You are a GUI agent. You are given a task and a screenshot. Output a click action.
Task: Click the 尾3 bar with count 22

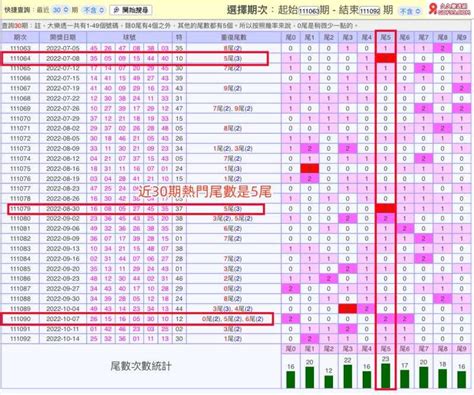[348, 377]
